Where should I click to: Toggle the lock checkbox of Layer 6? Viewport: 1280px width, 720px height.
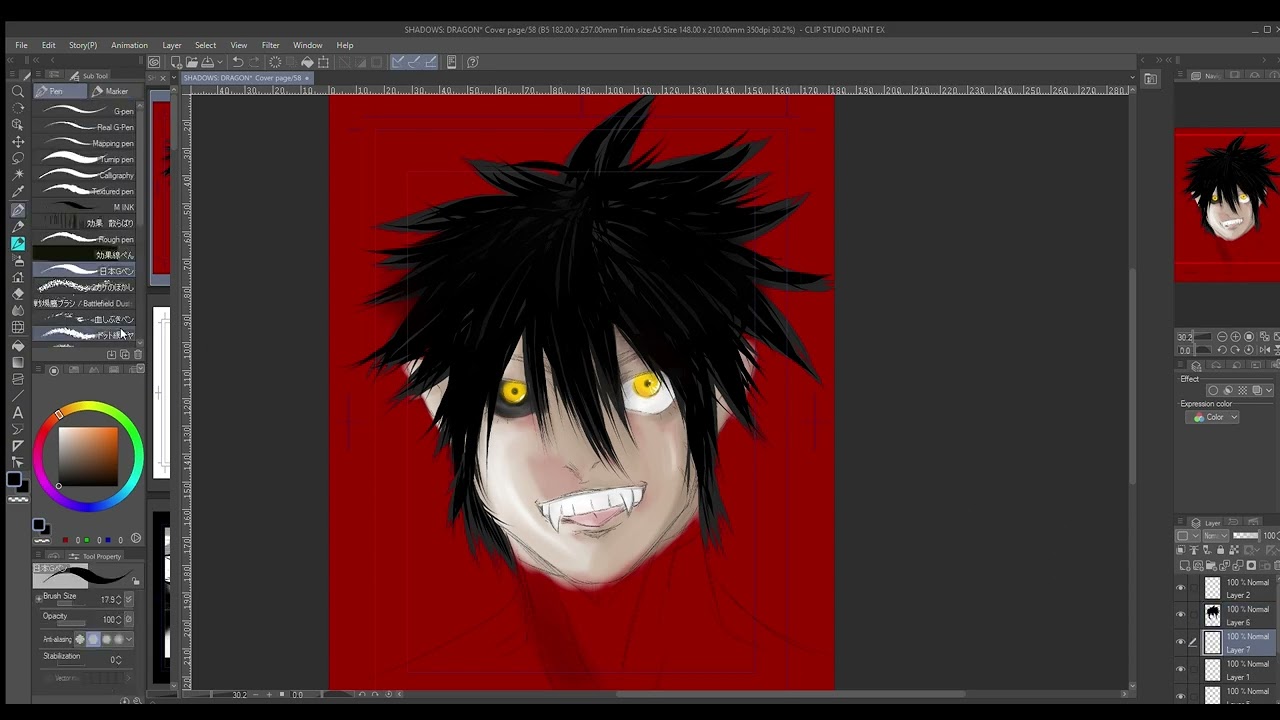[x=1193, y=615]
